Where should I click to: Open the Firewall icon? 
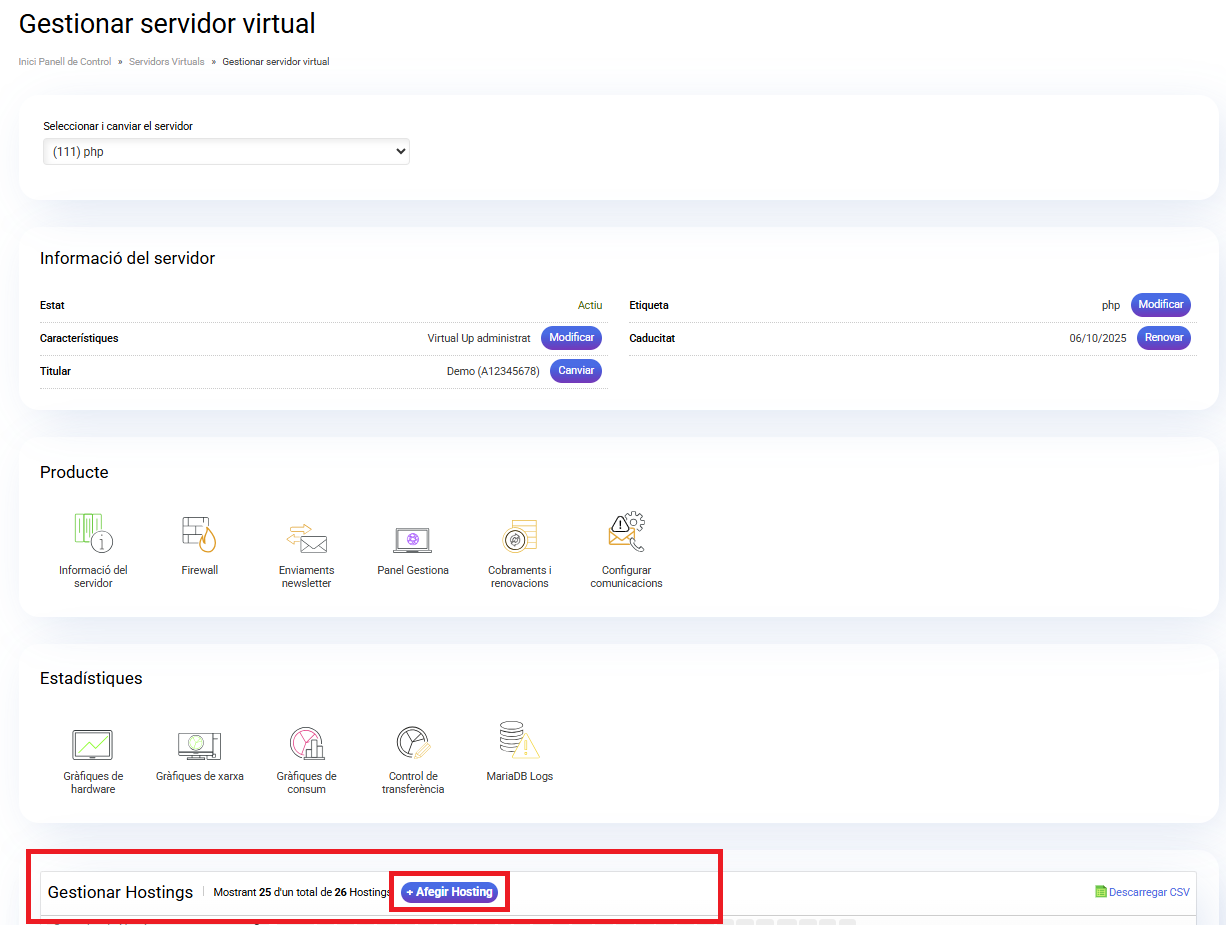coord(199,535)
